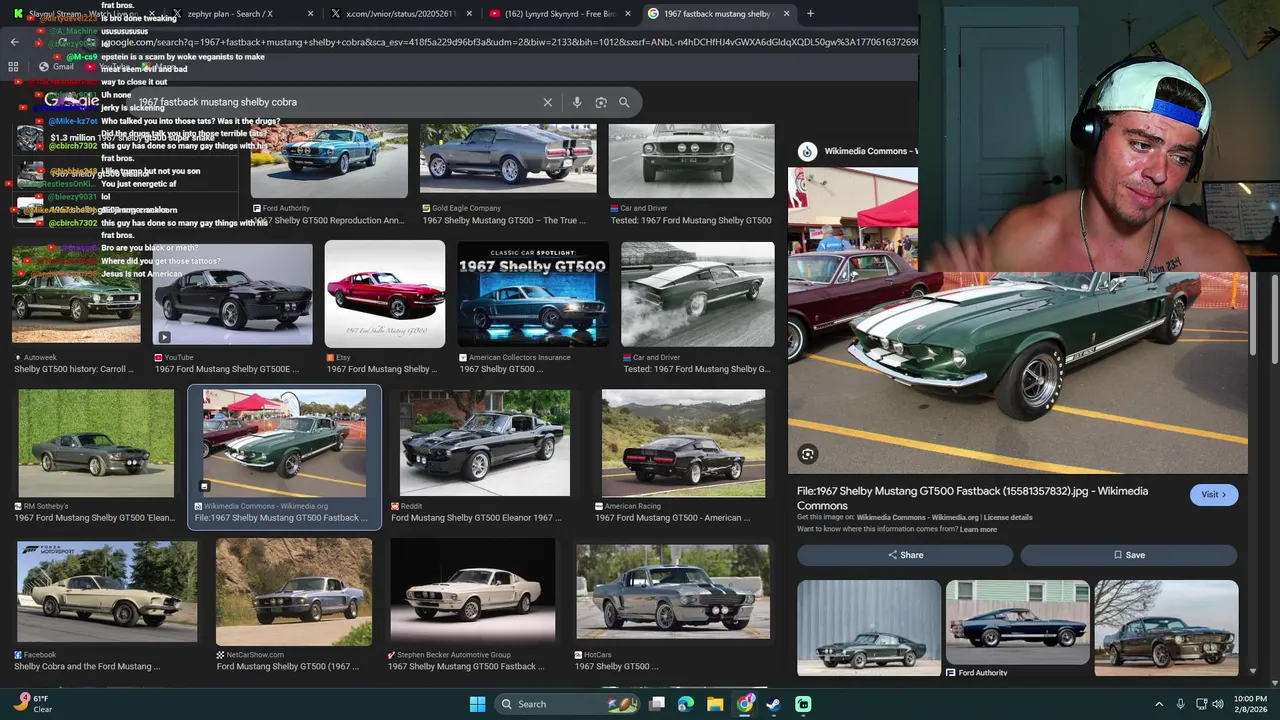This screenshot has height=720, width=1280.
Task: Open Task View on taskbar
Action: point(657,704)
